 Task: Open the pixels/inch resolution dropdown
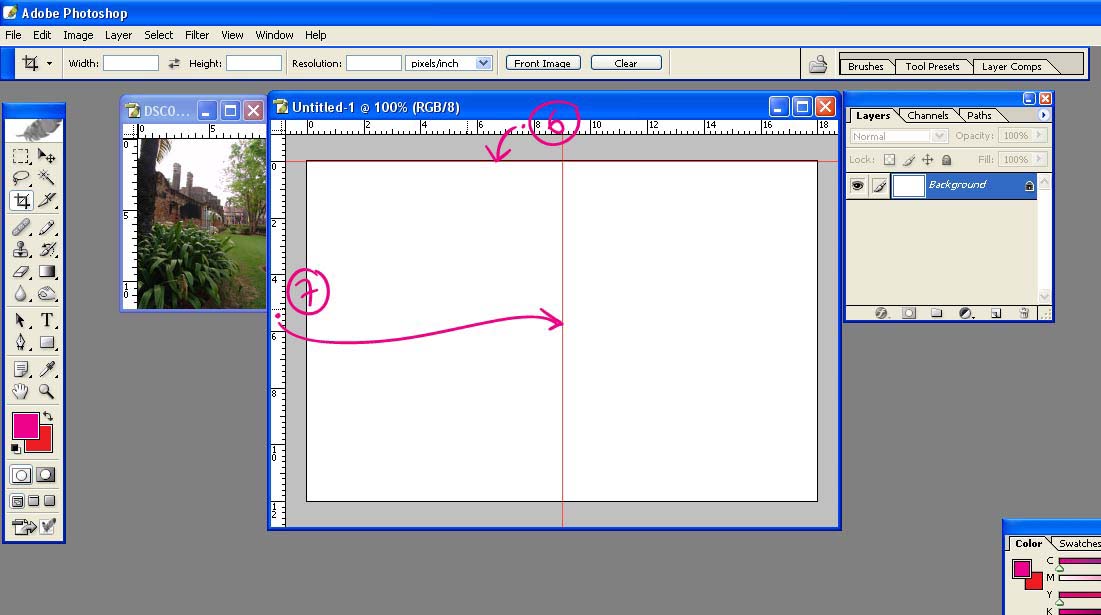click(x=484, y=63)
